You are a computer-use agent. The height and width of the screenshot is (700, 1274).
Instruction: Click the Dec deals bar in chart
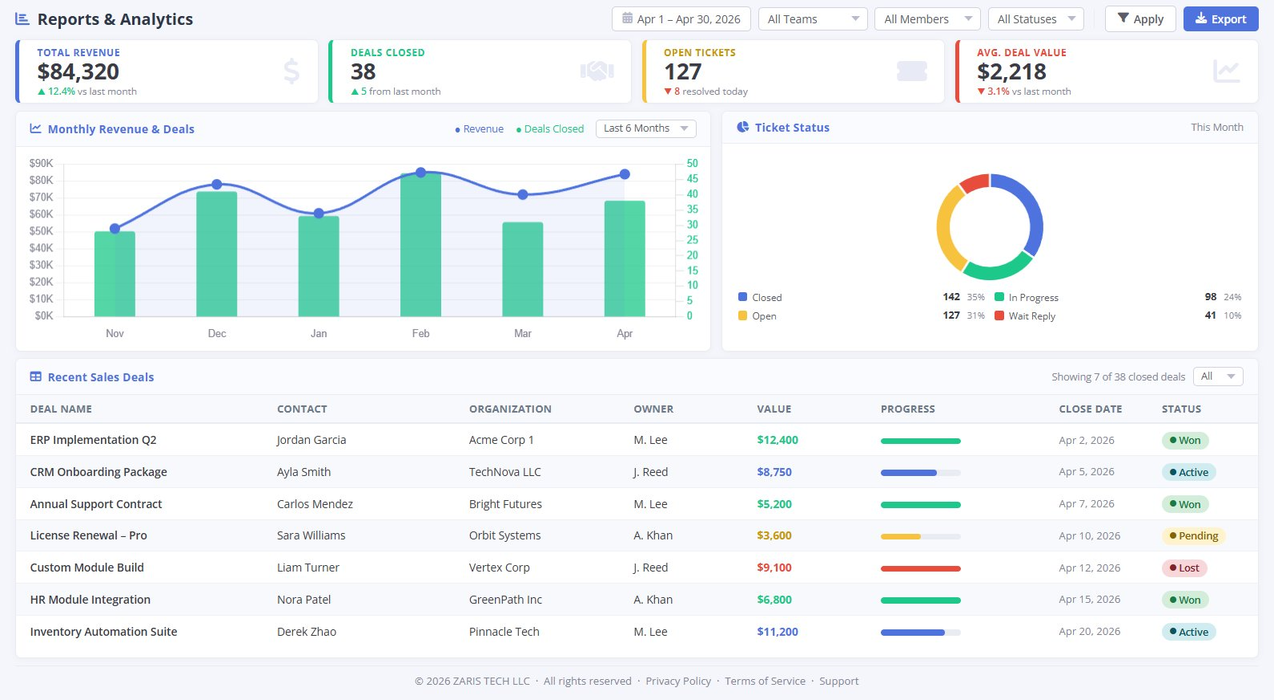pyautogui.click(x=217, y=254)
